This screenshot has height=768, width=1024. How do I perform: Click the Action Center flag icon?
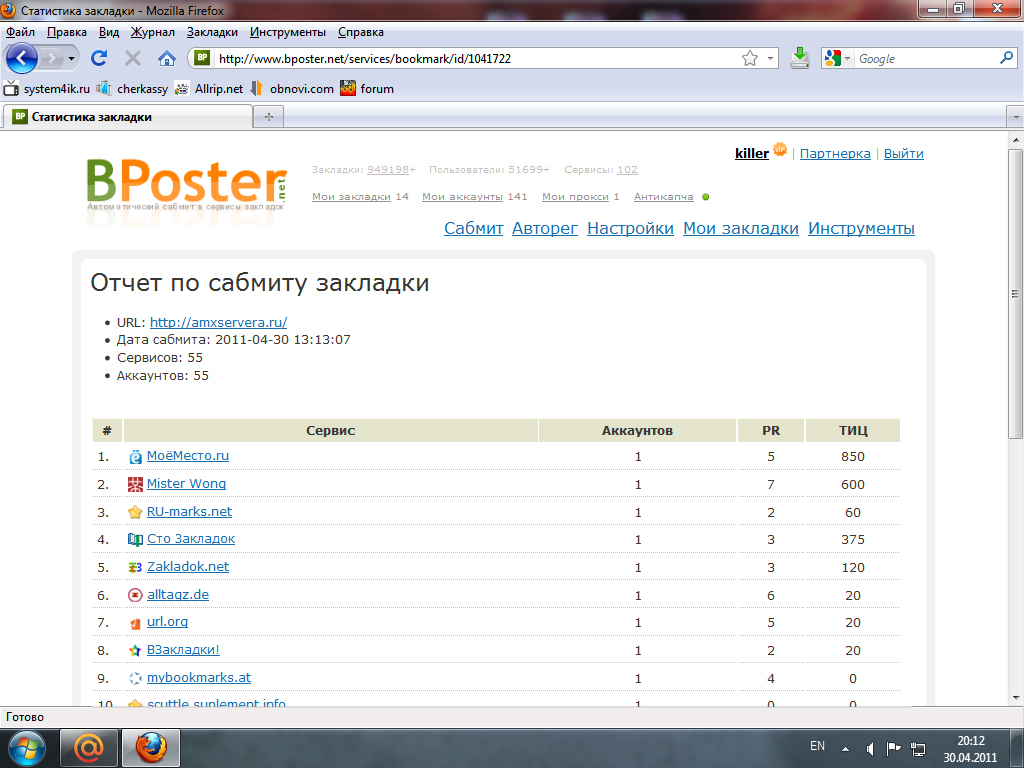pyautogui.click(x=893, y=748)
